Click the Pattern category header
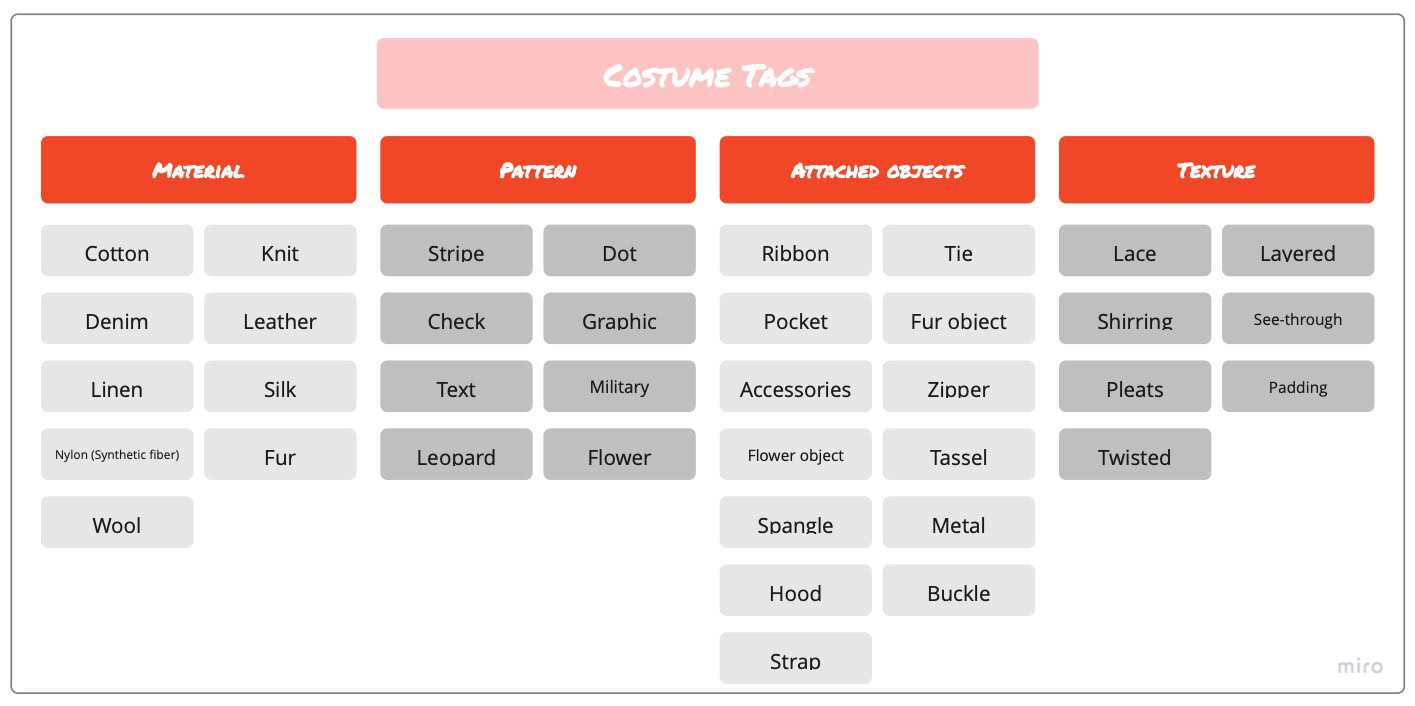The width and height of the screenshot is (1415, 706). point(538,170)
